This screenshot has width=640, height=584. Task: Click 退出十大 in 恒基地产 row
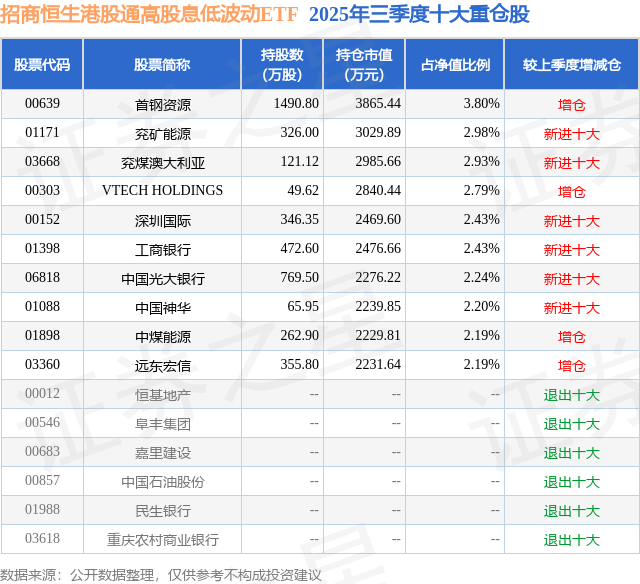[571, 395]
